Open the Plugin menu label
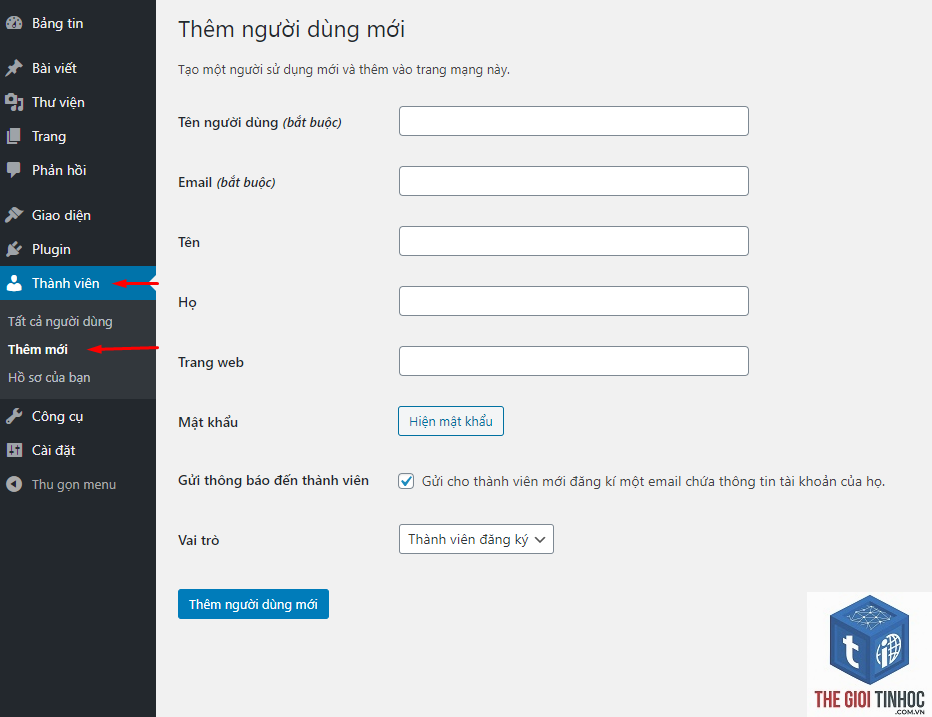 51,250
